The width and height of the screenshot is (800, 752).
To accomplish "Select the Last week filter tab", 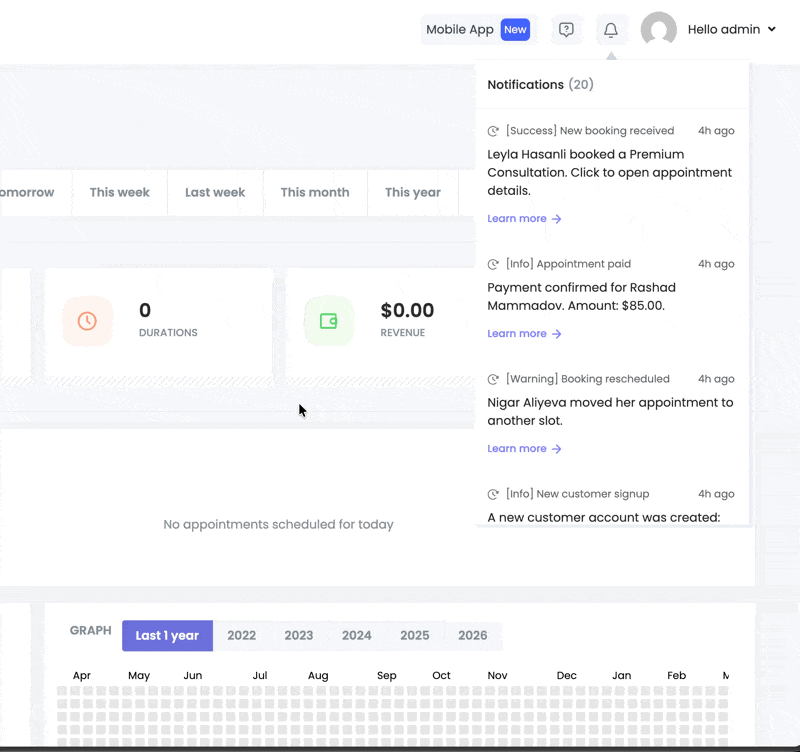I will [x=215, y=192].
